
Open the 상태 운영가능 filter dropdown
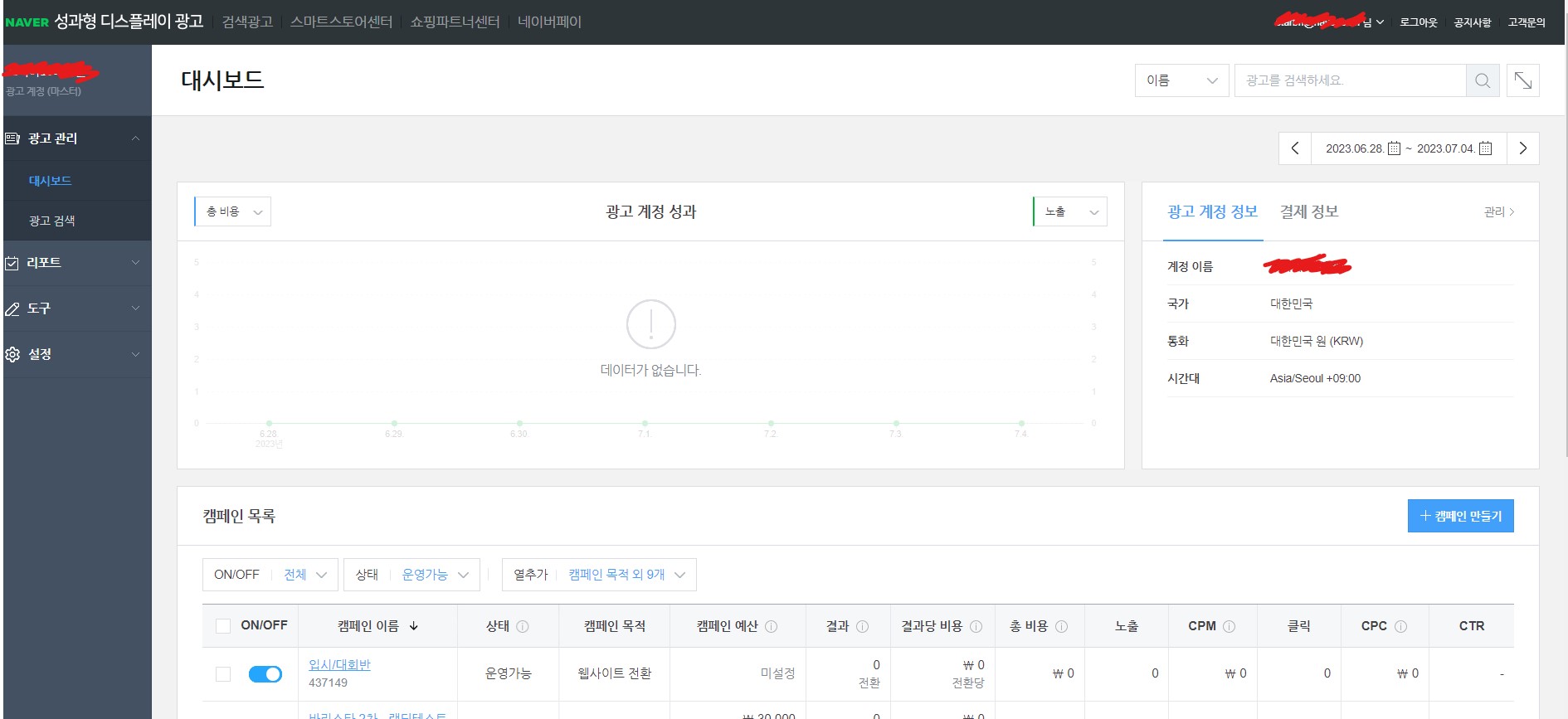(412, 575)
